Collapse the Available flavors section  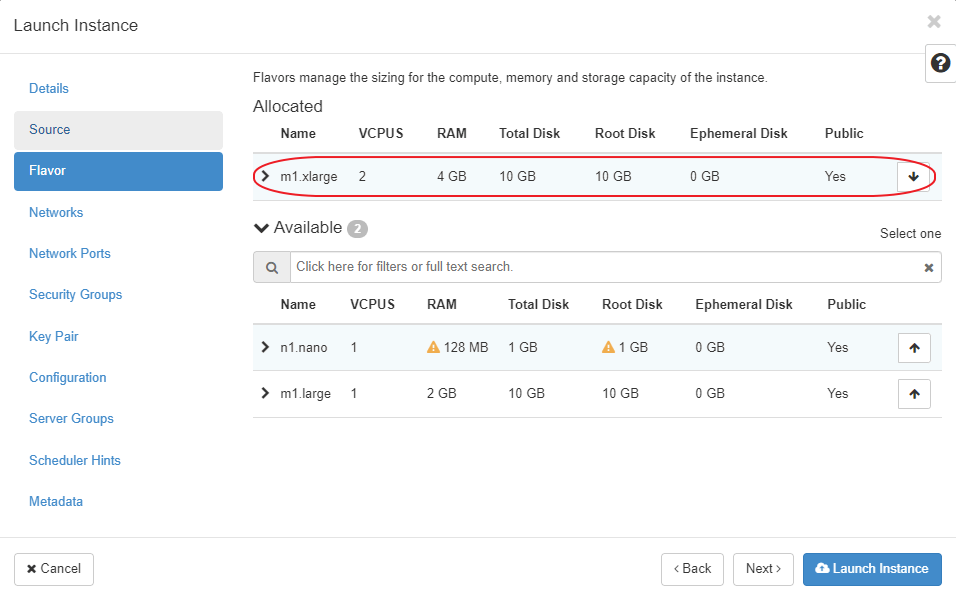262,228
